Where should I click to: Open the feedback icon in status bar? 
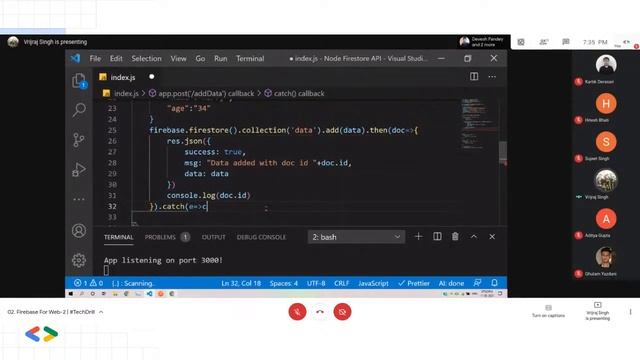coord(477,283)
